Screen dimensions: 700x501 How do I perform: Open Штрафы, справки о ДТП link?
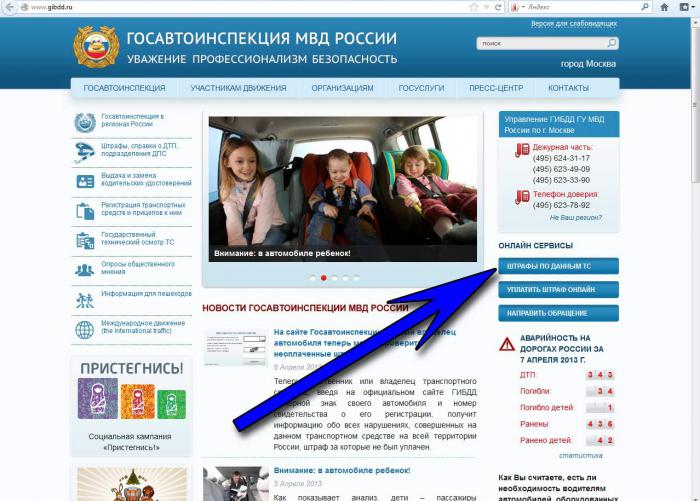tap(140, 150)
